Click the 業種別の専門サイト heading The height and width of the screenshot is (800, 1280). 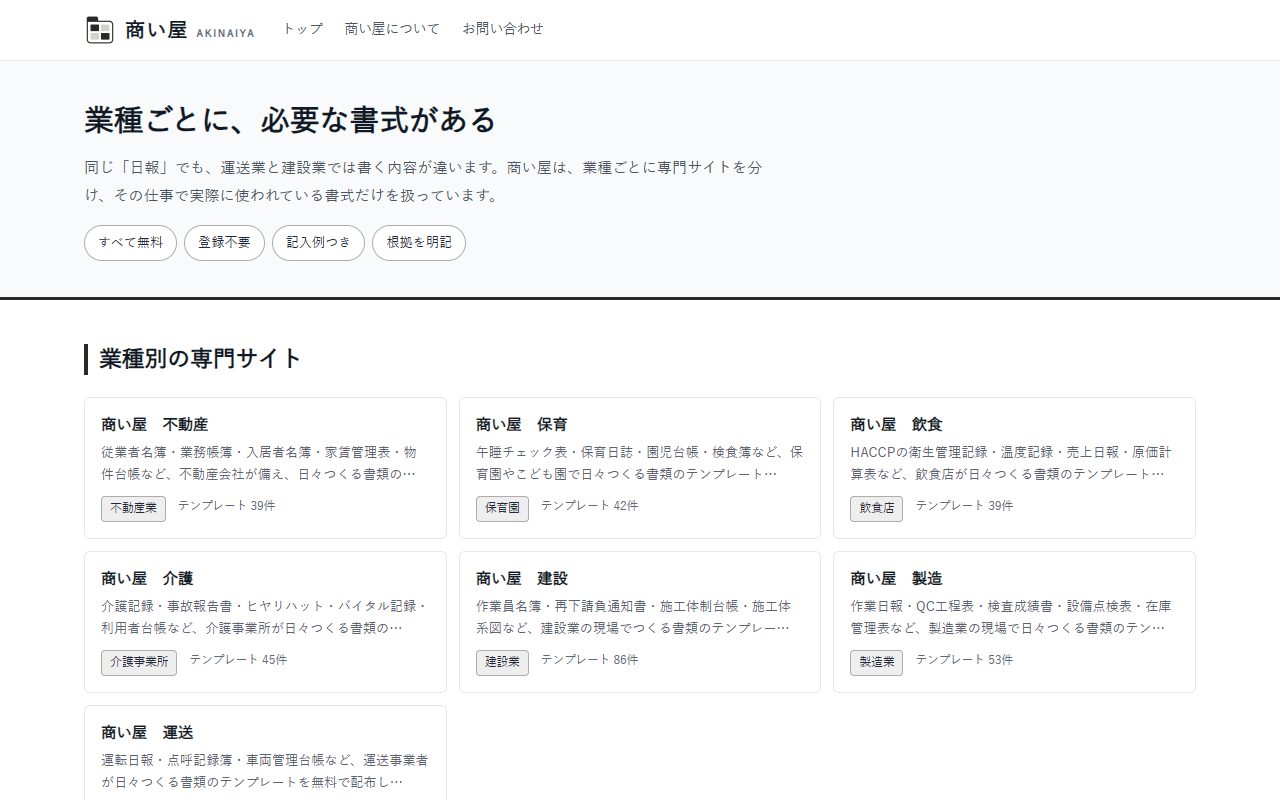tap(201, 359)
